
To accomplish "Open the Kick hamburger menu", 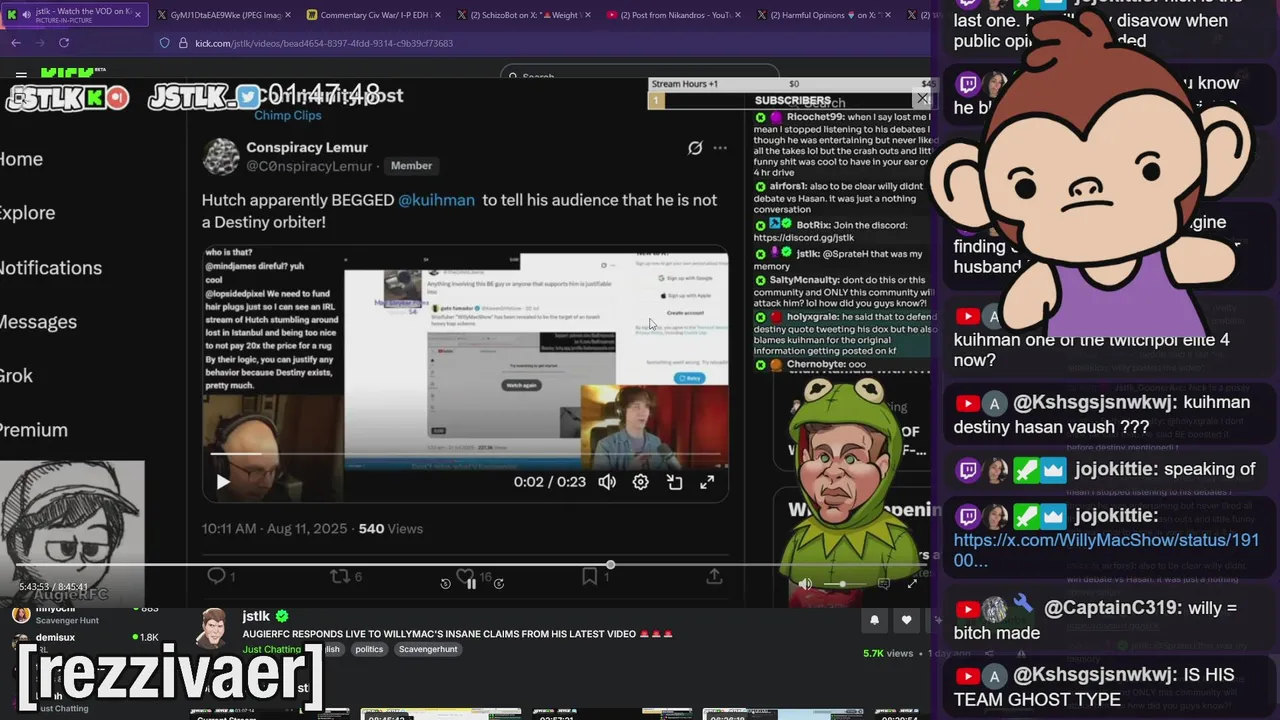I will pyautogui.click(x=21, y=75).
